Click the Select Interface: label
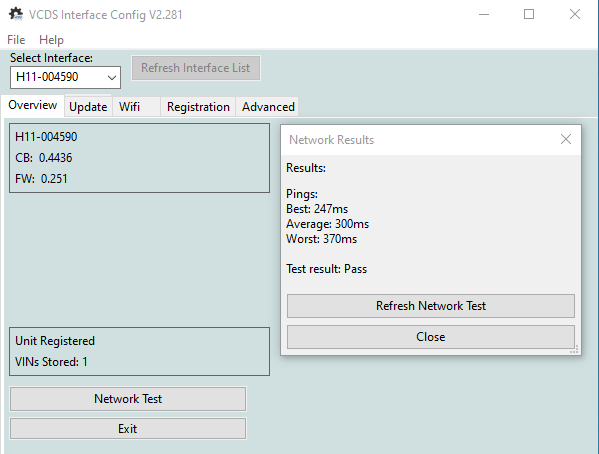This screenshot has height=454, width=599. (51, 58)
